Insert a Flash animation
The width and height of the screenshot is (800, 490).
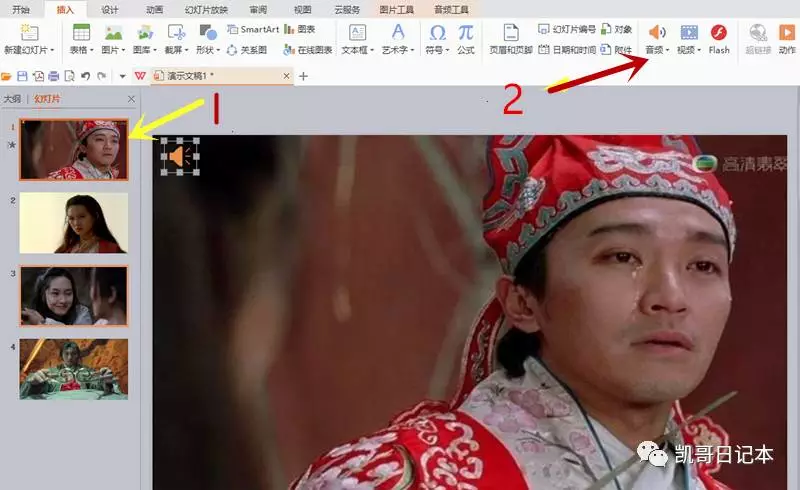(719, 38)
